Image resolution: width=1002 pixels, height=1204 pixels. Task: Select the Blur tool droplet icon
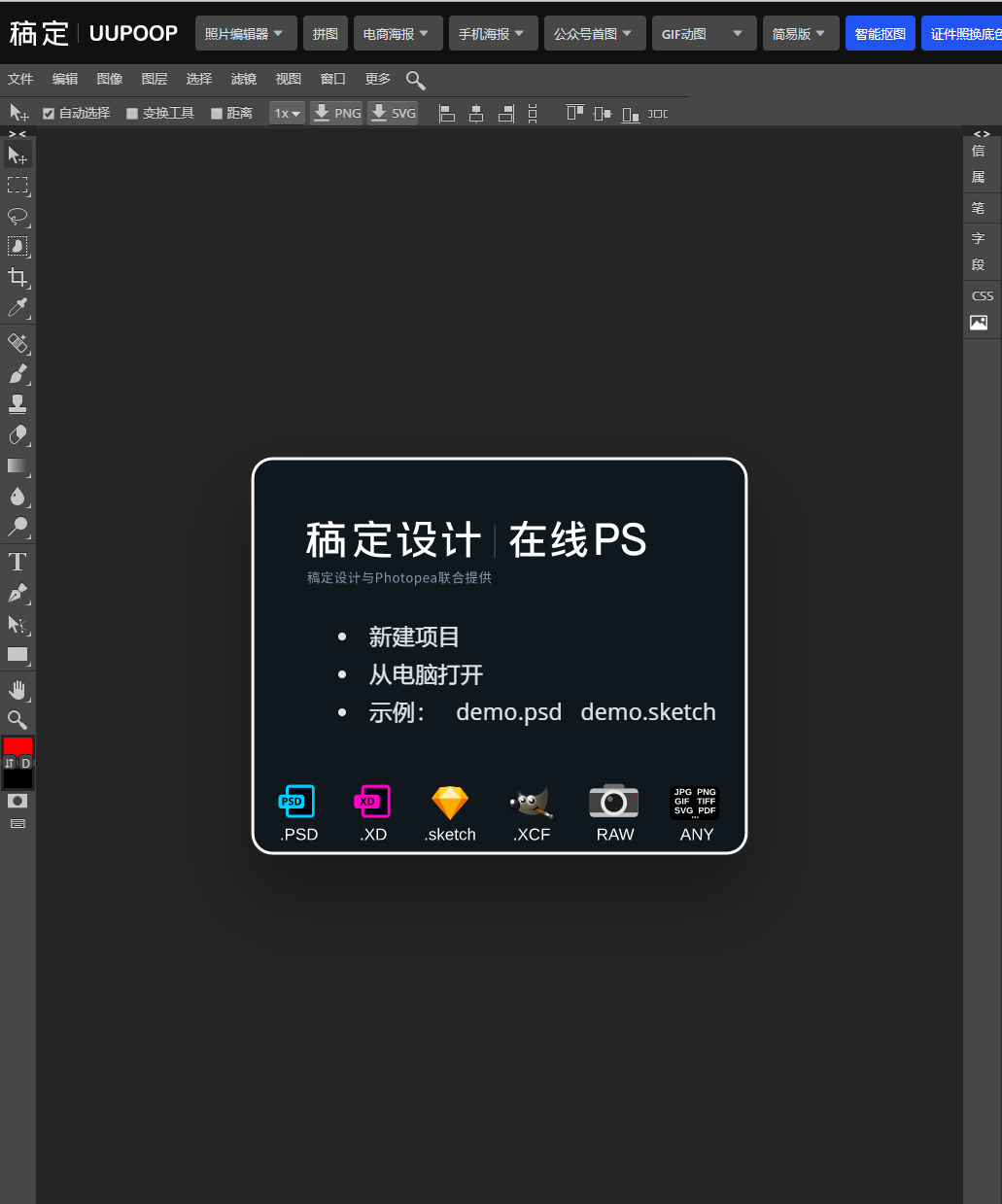pyautogui.click(x=17, y=497)
